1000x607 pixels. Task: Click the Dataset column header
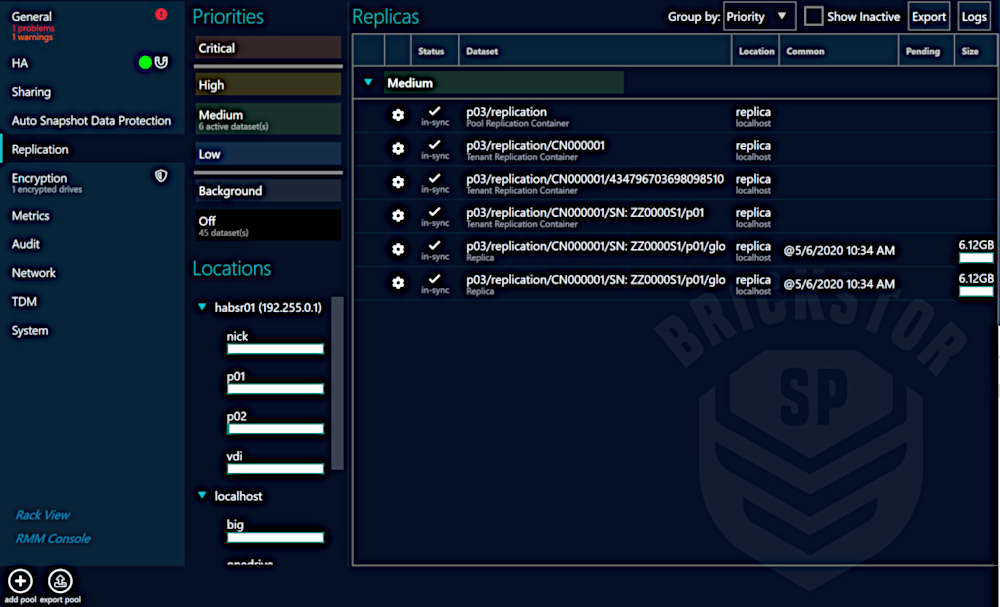[x=482, y=50]
